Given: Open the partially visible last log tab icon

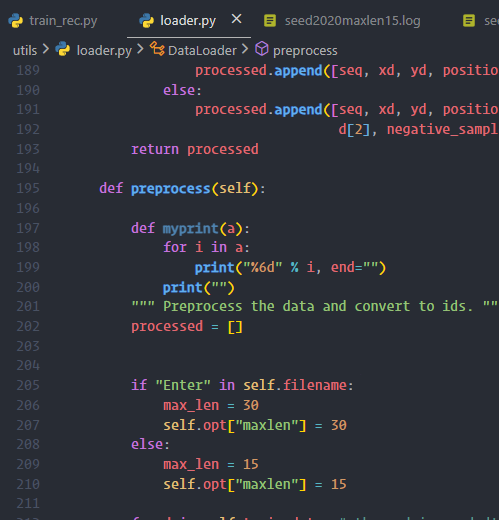Looking at the screenshot, I should click(469, 21).
